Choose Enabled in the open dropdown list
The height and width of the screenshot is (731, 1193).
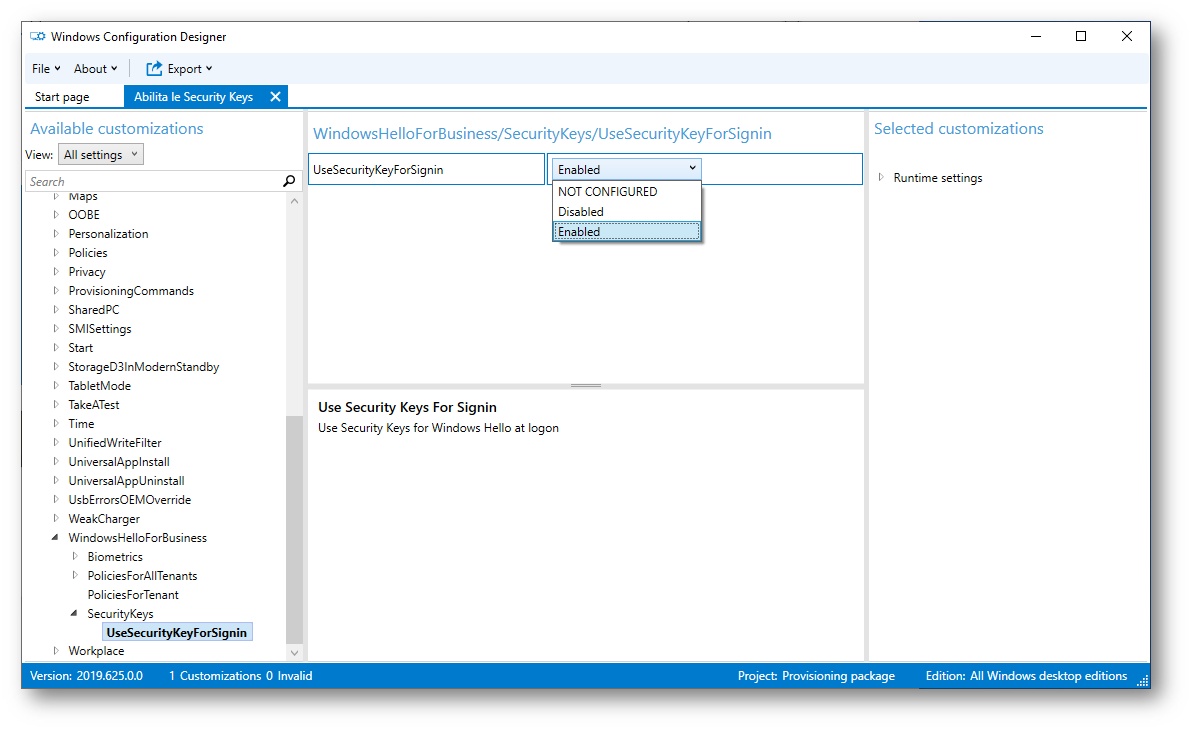(626, 232)
